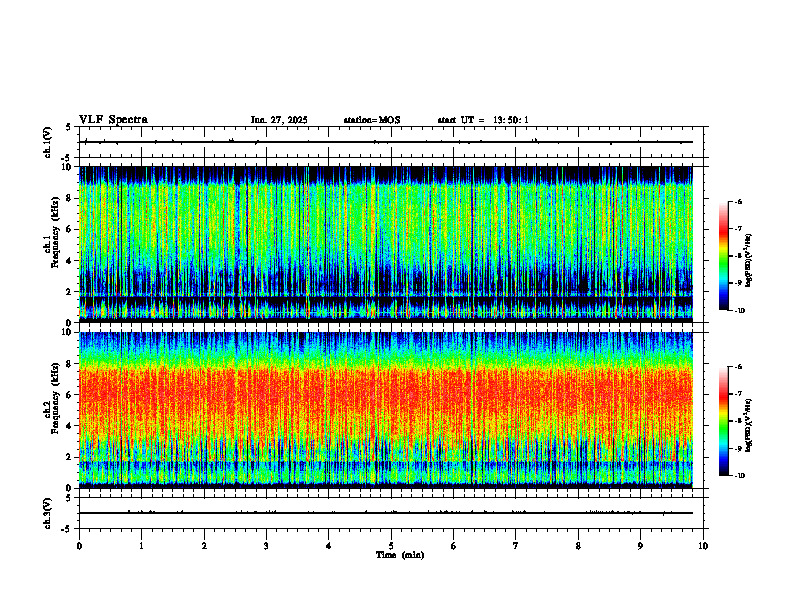This screenshot has width=792, height=612.
Task: Click the ch.1 colorbar log(PSD) label
Action: [x=749, y=260]
